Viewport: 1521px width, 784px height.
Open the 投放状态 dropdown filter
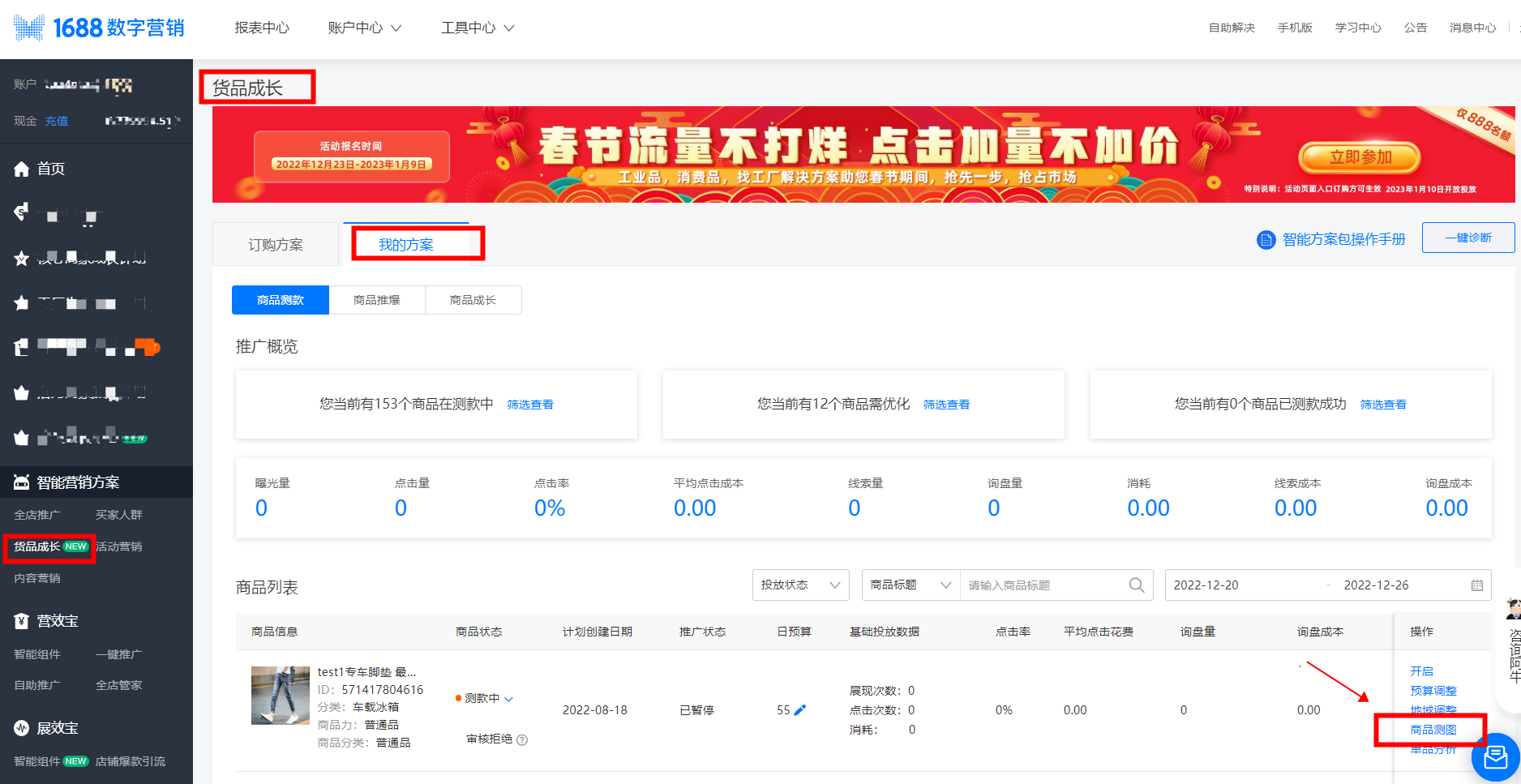(x=800, y=585)
